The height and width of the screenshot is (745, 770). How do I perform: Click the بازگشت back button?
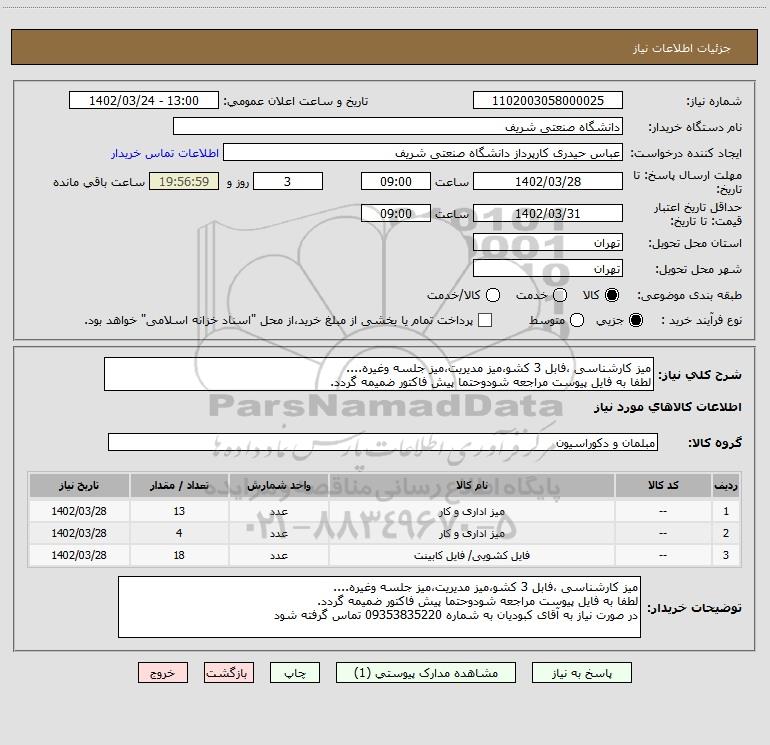(229, 673)
